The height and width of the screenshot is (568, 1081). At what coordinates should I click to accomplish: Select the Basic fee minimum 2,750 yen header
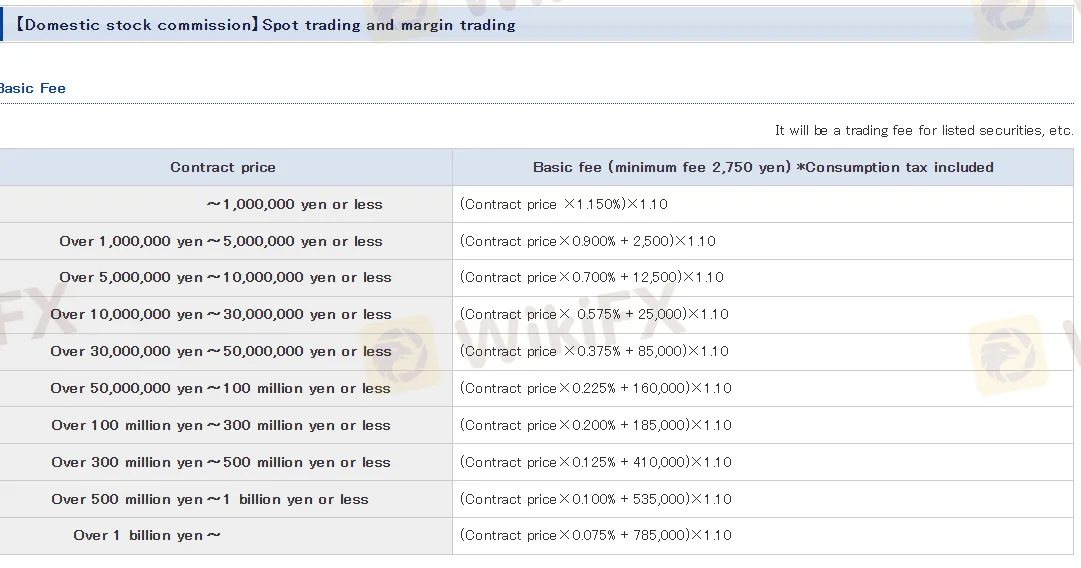763,167
